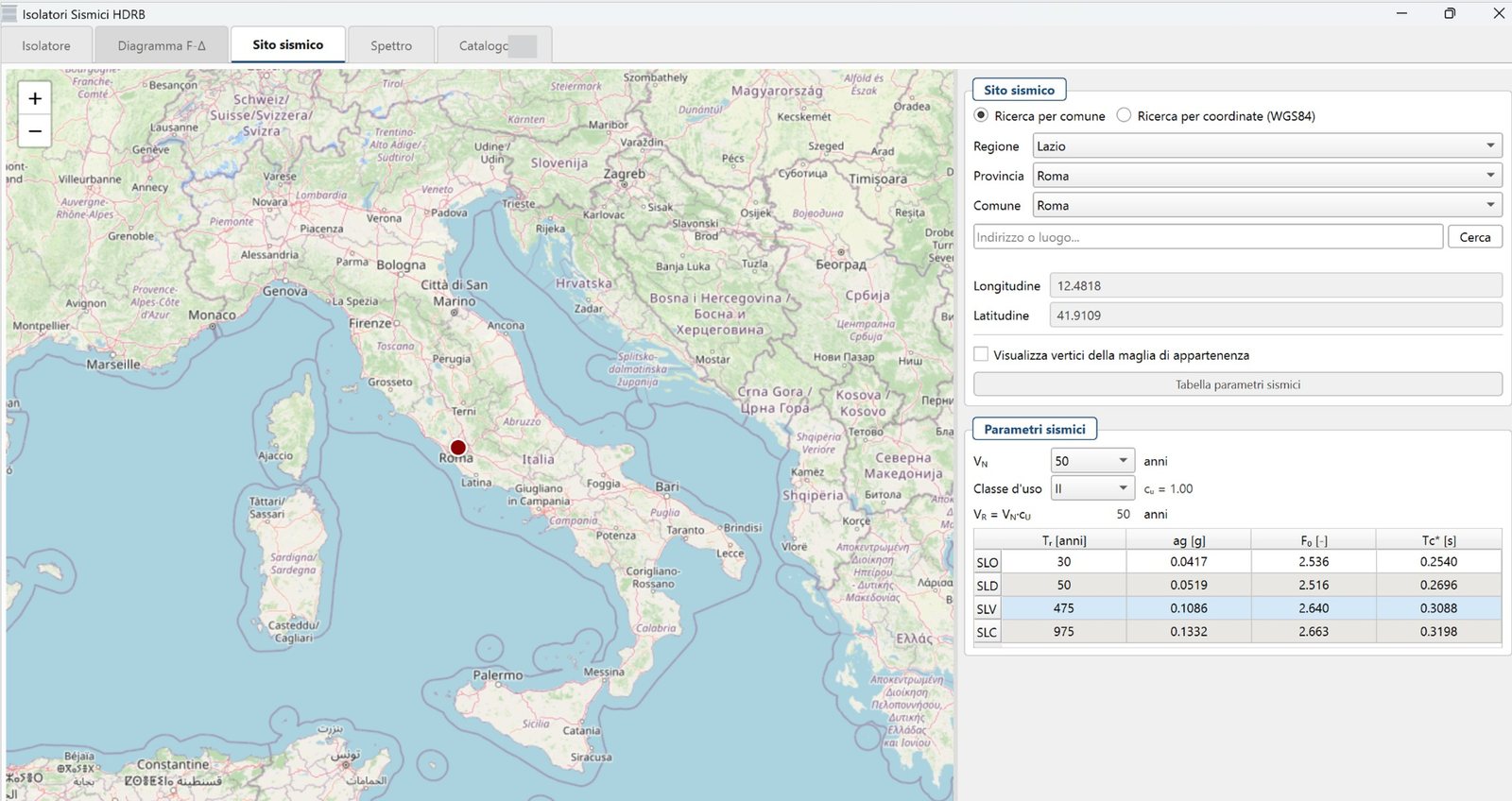Click the Indirizzo o luogo search field
The image size is (1512, 801).
click(1208, 237)
